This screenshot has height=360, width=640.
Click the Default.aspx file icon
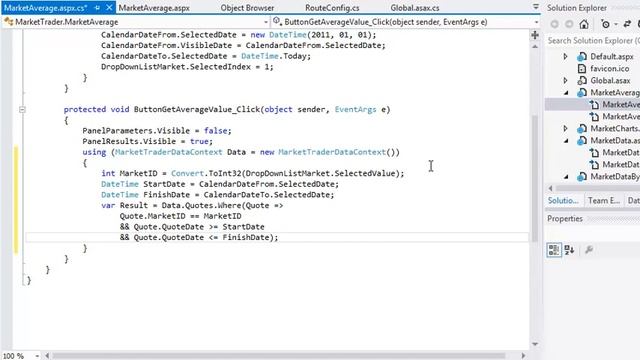coord(582,57)
